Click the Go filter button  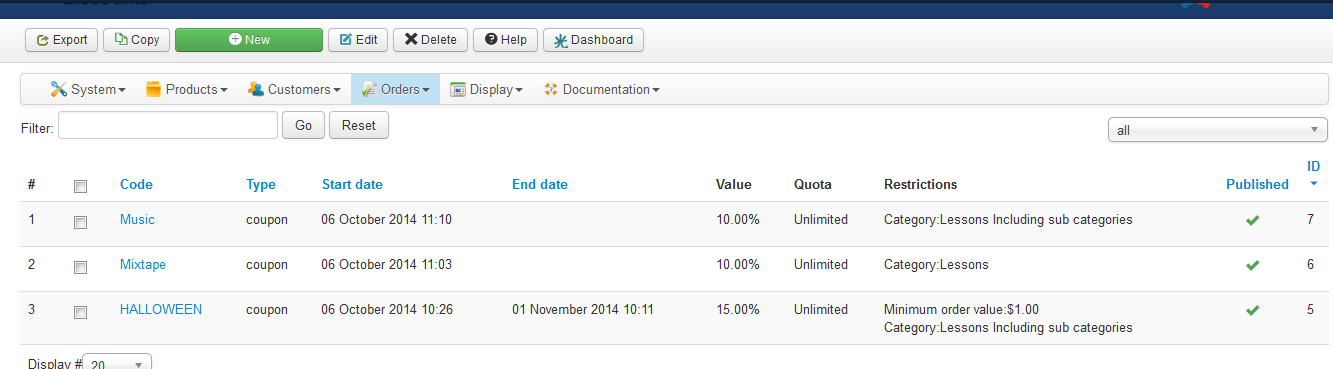point(303,125)
